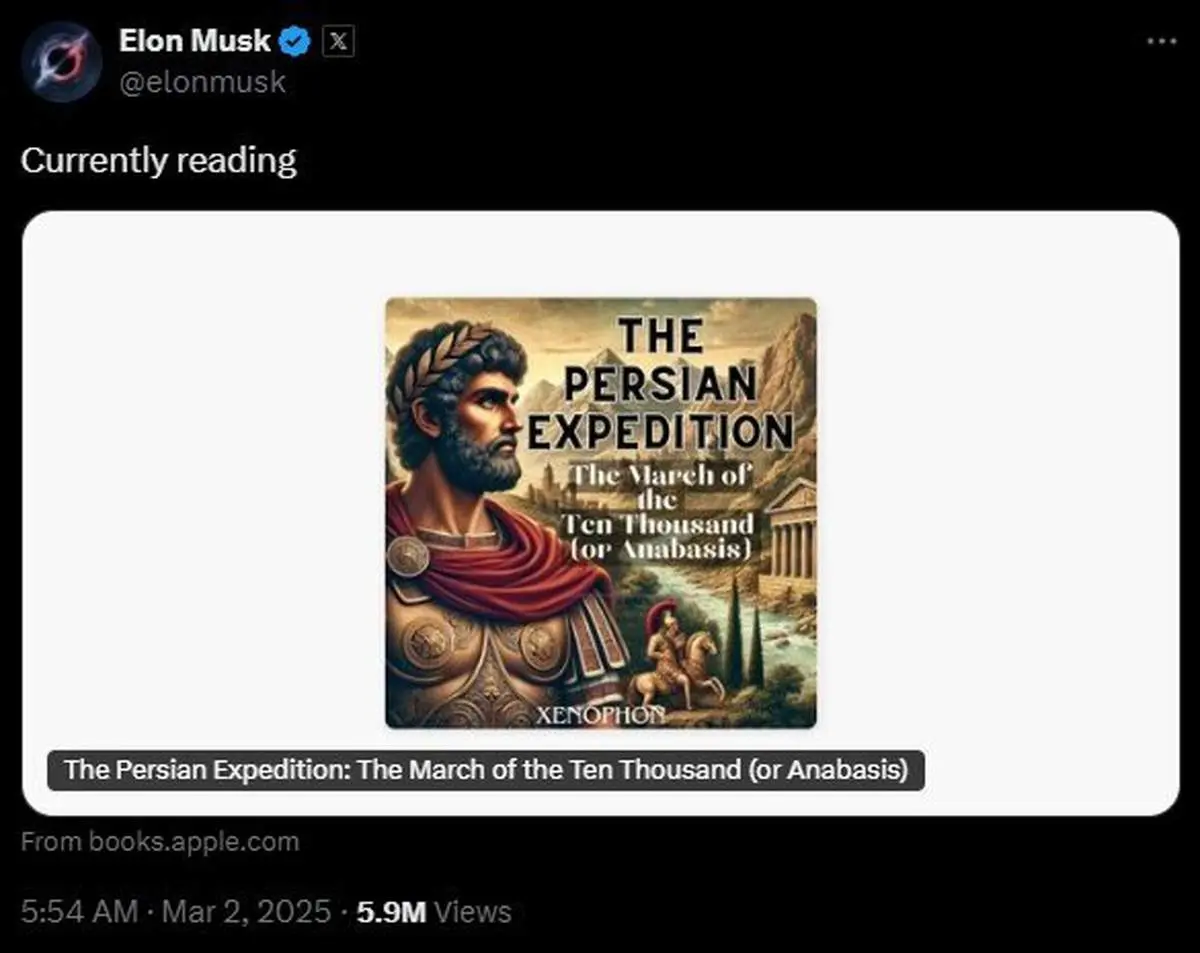This screenshot has width=1200, height=953.
Task: Open Elon Musk's profile avatar
Action: (x=61, y=61)
